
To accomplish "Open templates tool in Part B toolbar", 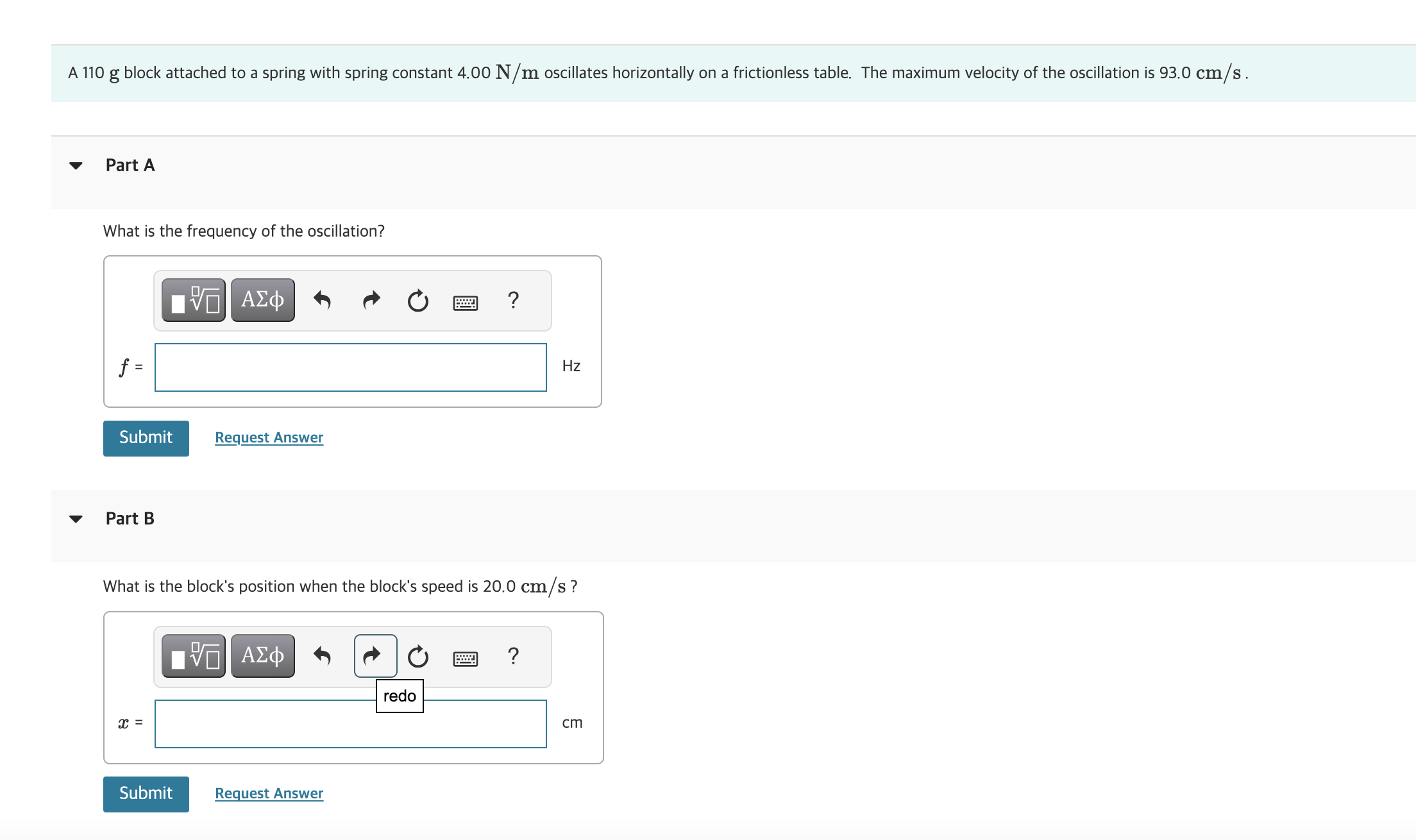I will [x=194, y=656].
